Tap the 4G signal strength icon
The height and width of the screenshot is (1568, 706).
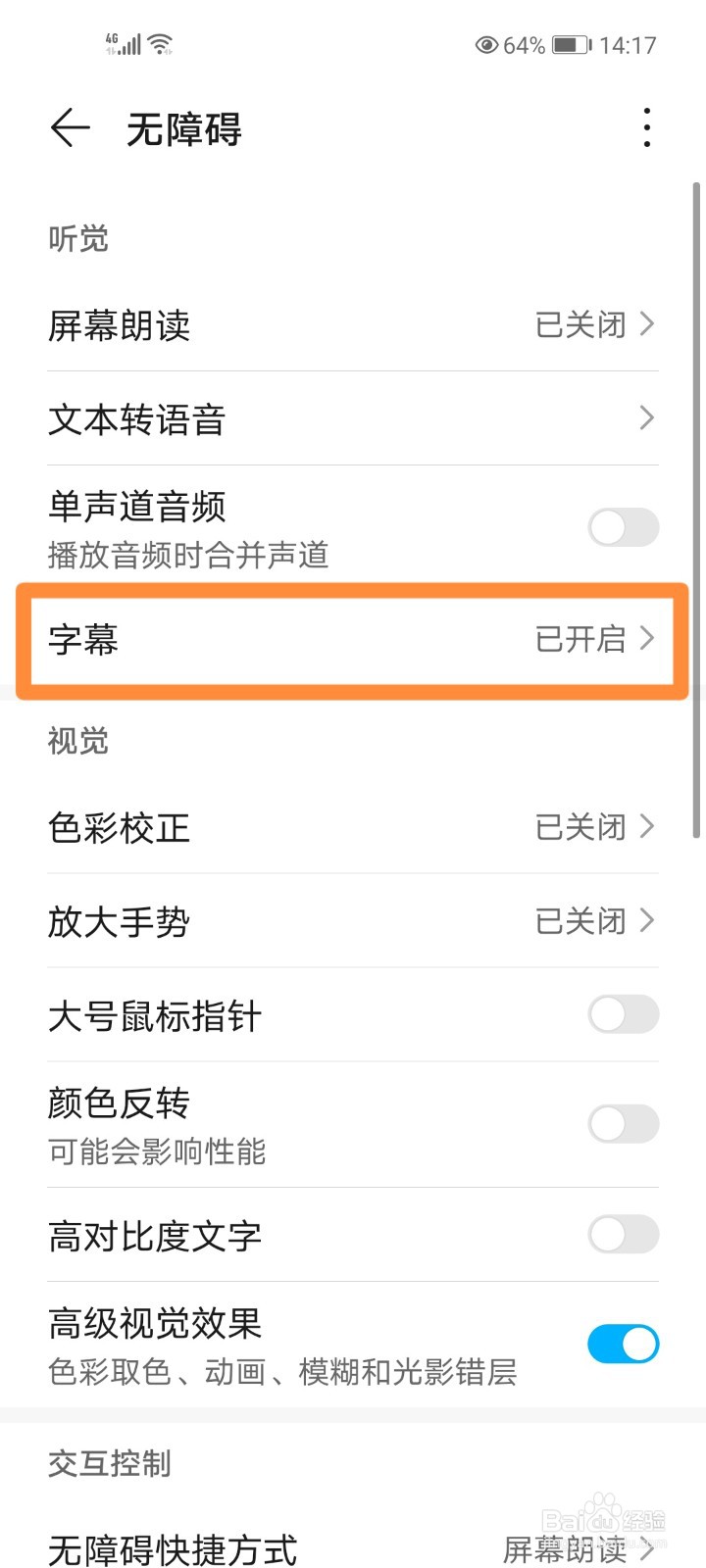[124, 43]
